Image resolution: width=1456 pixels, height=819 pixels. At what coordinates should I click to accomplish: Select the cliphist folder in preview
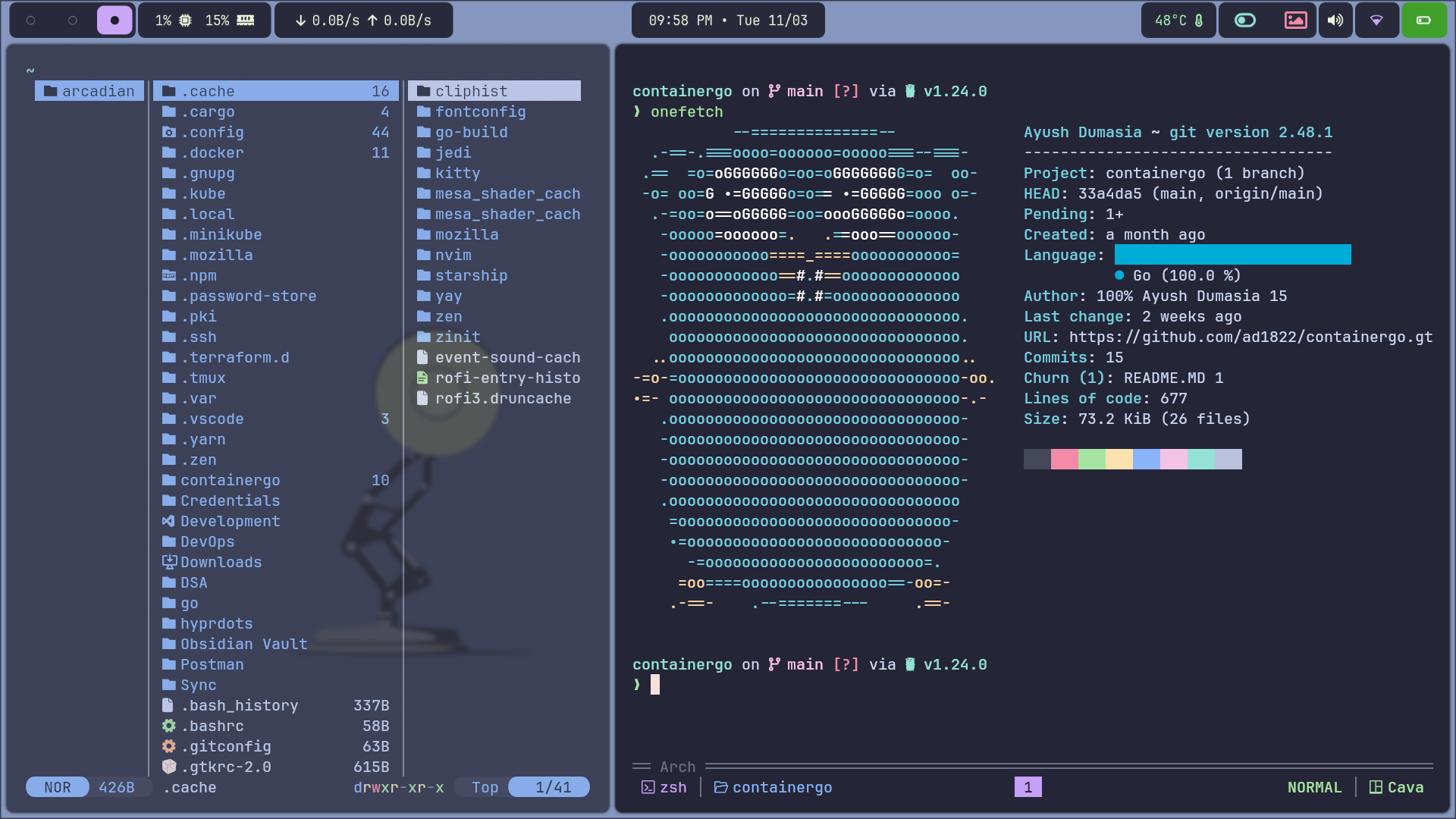pyautogui.click(x=494, y=91)
